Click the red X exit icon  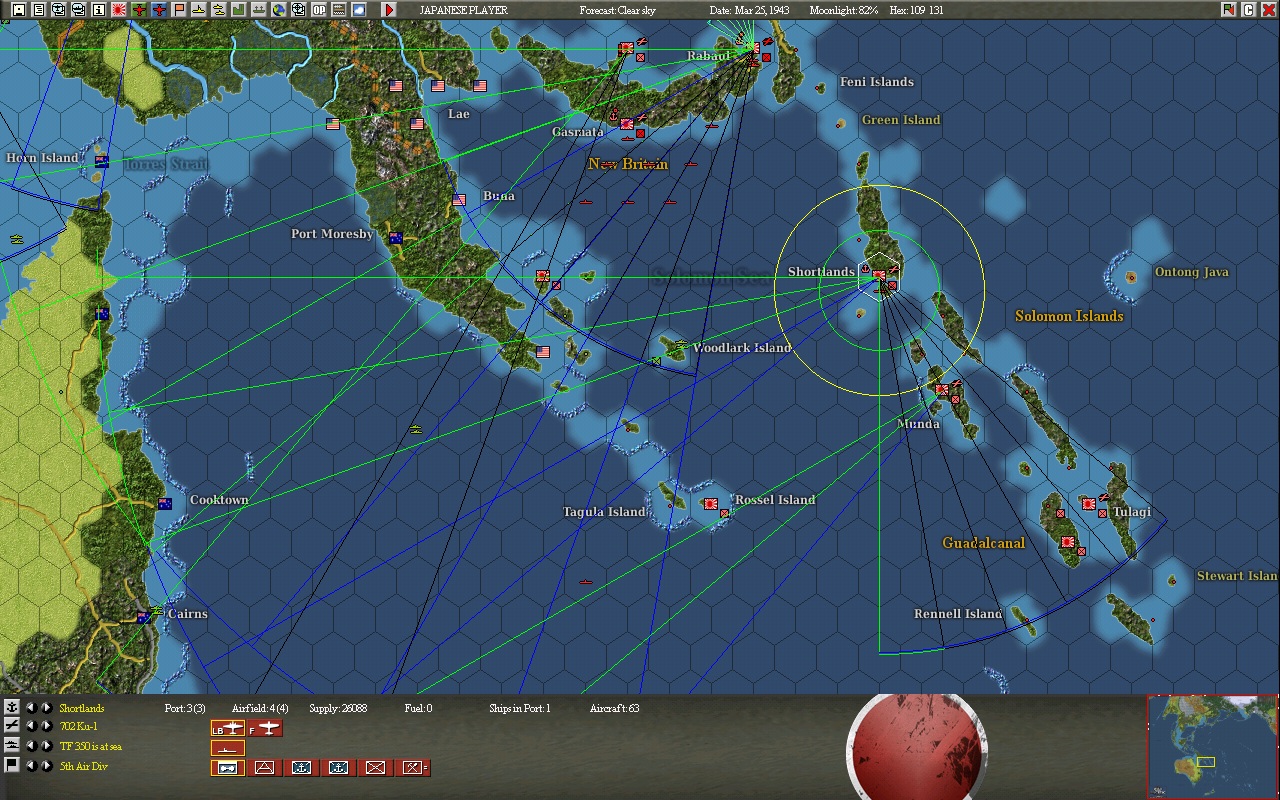1269,10
